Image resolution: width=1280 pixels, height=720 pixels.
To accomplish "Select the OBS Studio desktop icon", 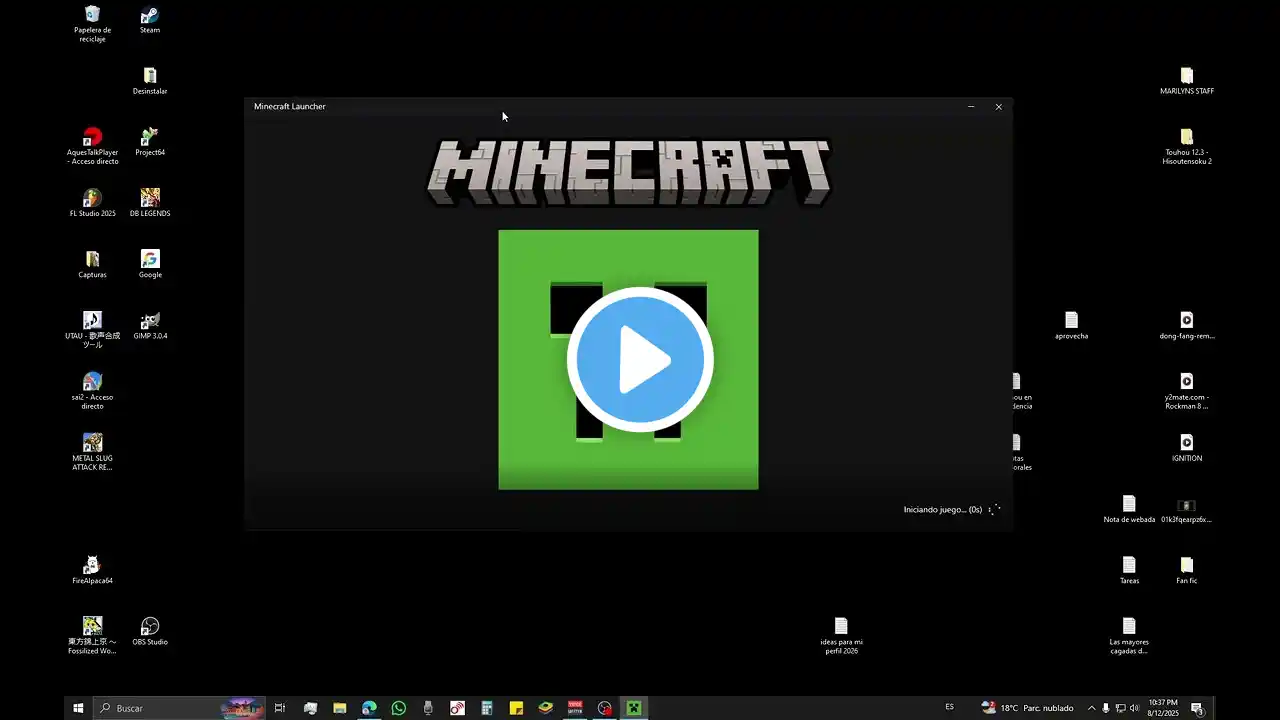I will click(x=150, y=630).
